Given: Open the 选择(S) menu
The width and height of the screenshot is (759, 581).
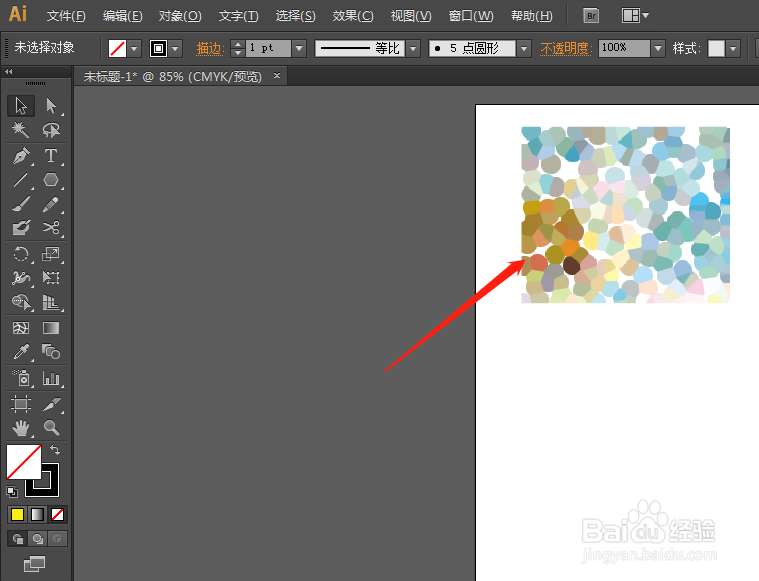Looking at the screenshot, I should pyautogui.click(x=295, y=16).
